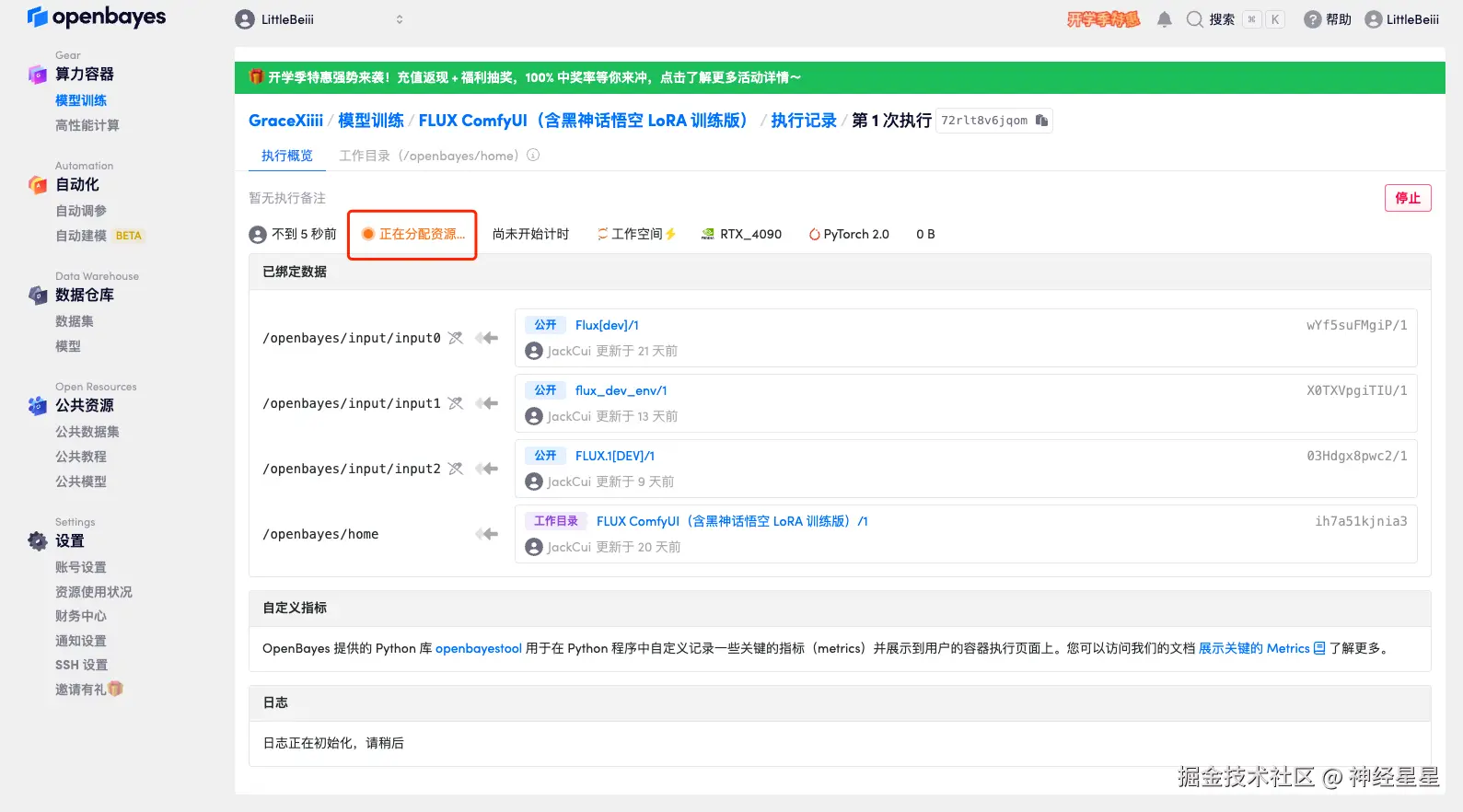Open 模型 under 数据仓库
Viewport: 1463px width, 812px height.
click(x=68, y=346)
